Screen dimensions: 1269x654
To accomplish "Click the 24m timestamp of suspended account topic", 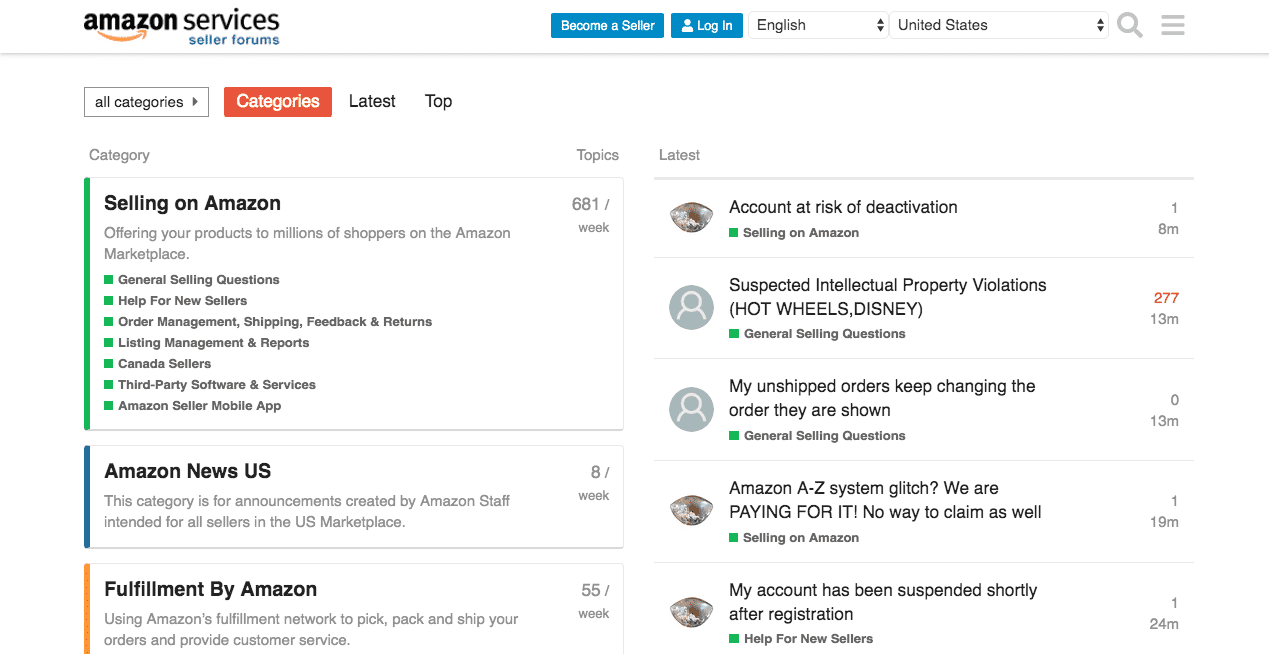I will pyautogui.click(x=1164, y=624).
